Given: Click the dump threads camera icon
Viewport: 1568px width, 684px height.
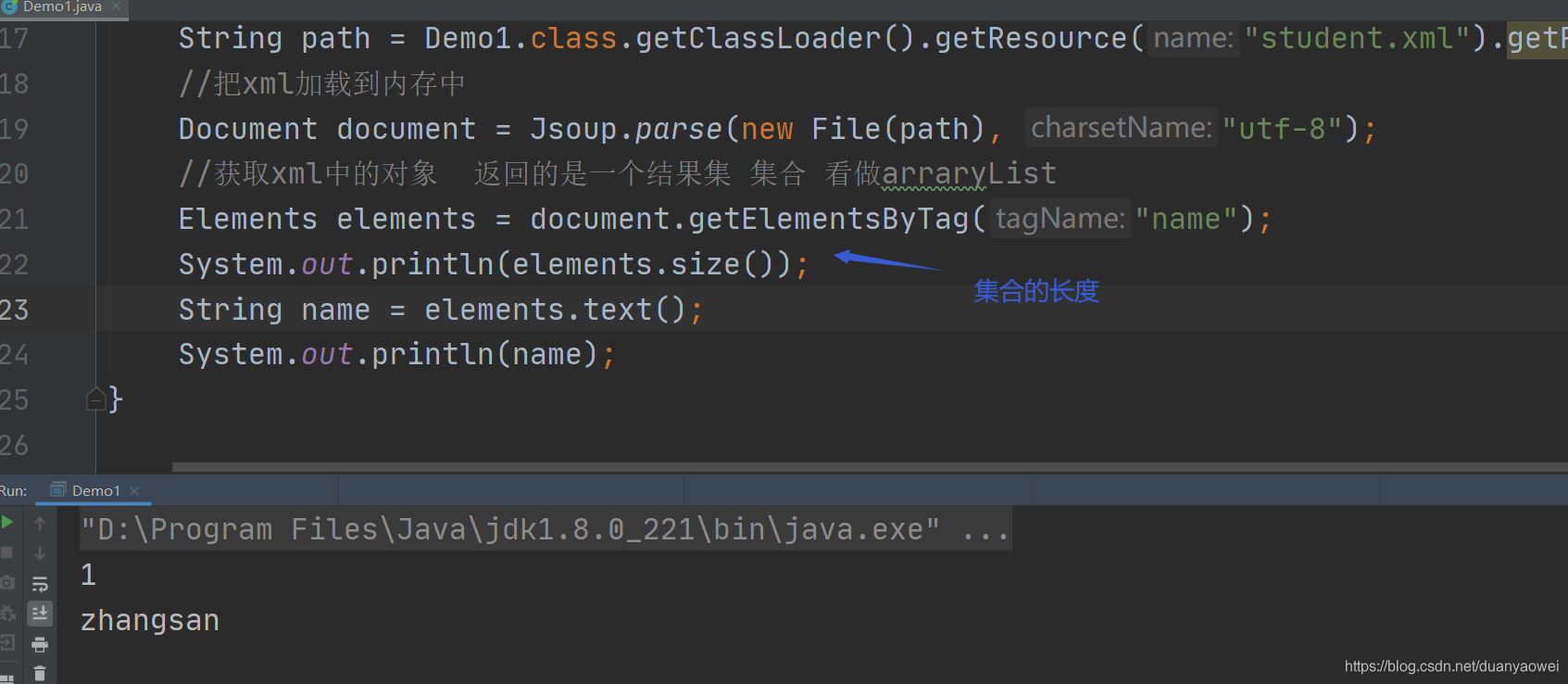Looking at the screenshot, I should (x=6, y=582).
